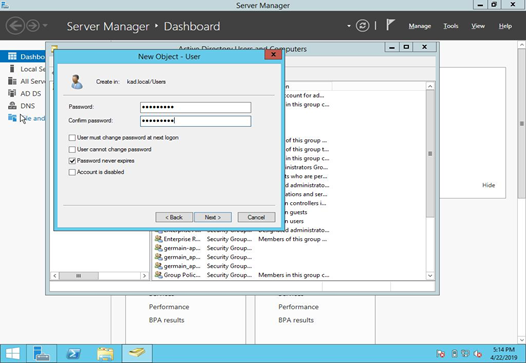Open navigation history dropdown arrow

click(45, 26)
